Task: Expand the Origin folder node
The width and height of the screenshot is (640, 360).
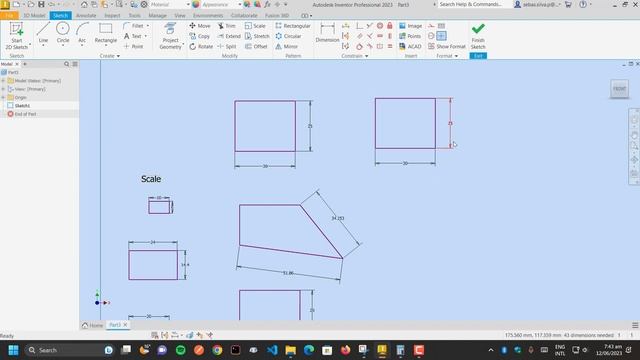Action: tap(3, 98)
